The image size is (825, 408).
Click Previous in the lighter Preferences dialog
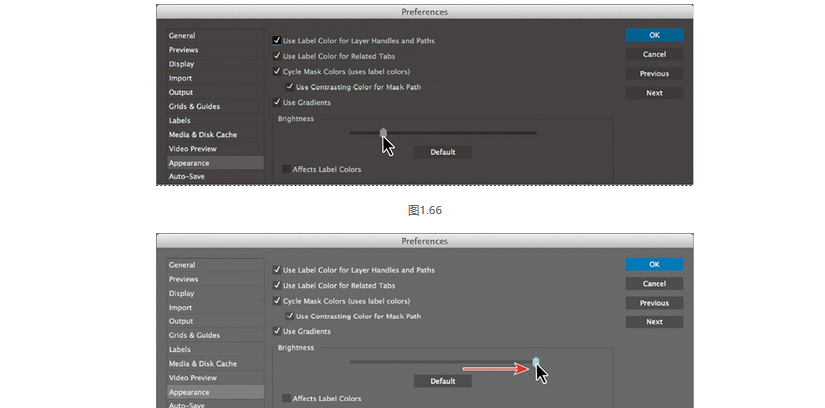pos(655,303)
